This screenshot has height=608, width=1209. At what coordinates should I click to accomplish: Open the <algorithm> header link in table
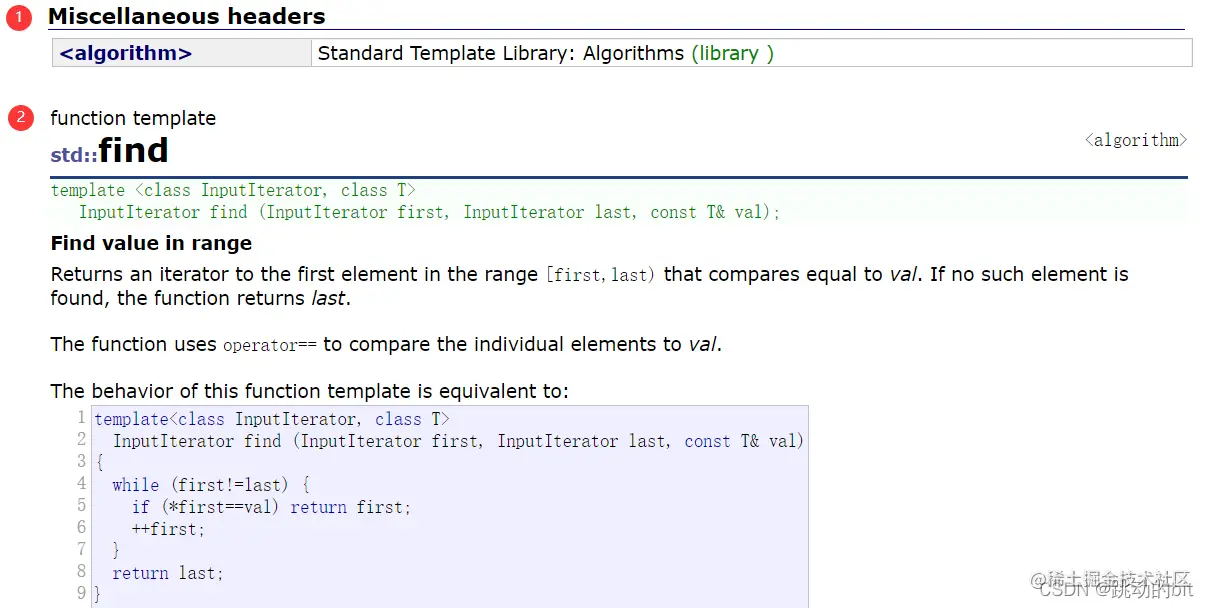(x=125, y=53)
